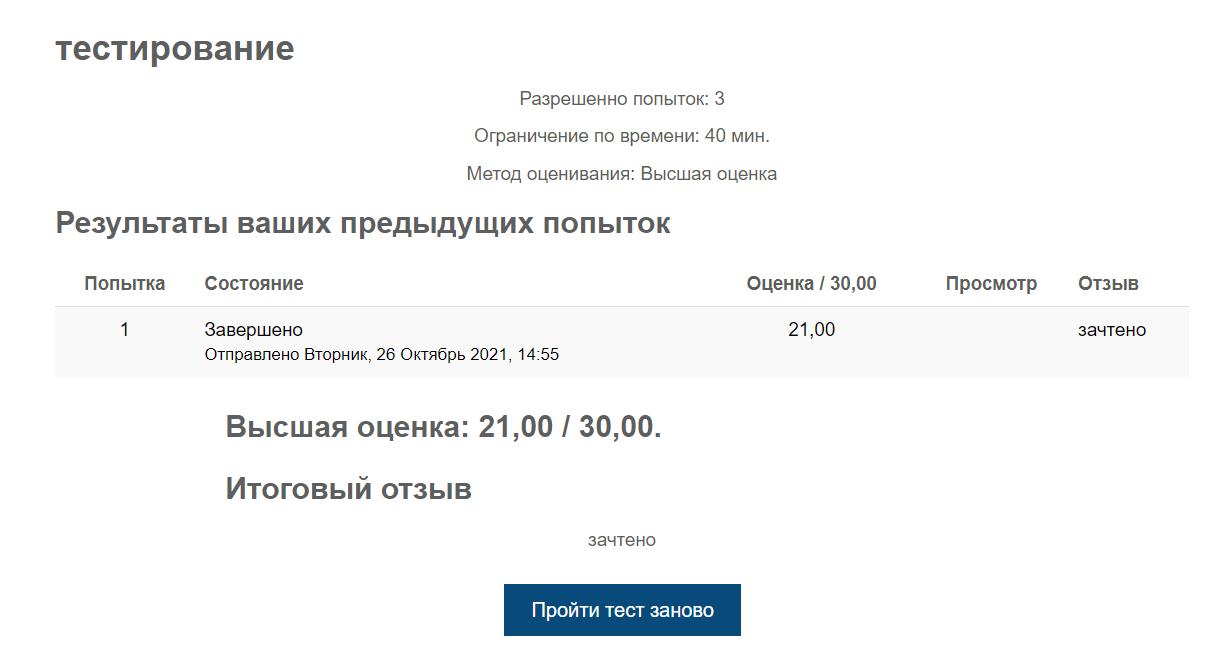
Task: Click the 'Итоговый отзыв' heading
Action: pyautogui.click(x=348, y=489)
